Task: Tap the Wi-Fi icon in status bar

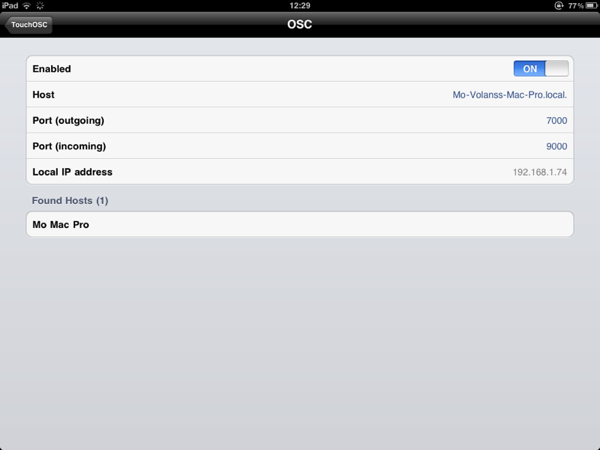Action: (x=27, y=5)
